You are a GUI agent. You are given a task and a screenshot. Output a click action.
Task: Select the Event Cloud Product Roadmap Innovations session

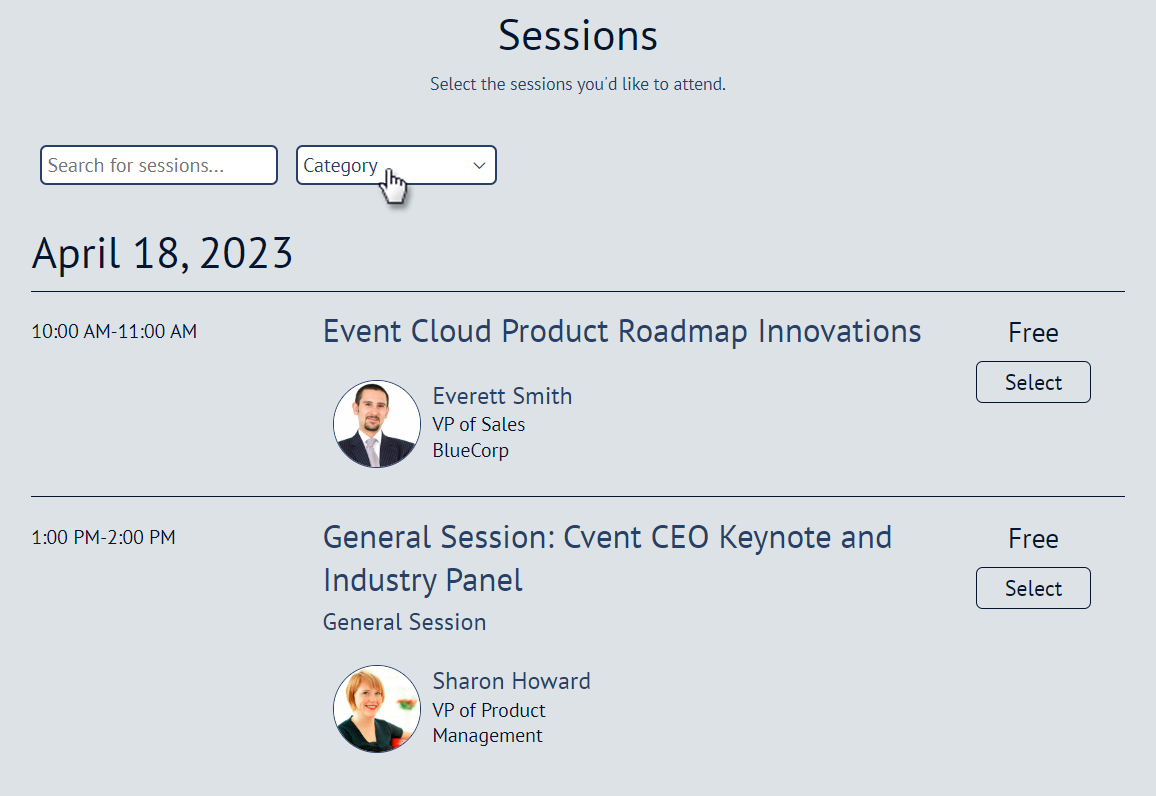pyautogui.click(x=1033, y=382)
